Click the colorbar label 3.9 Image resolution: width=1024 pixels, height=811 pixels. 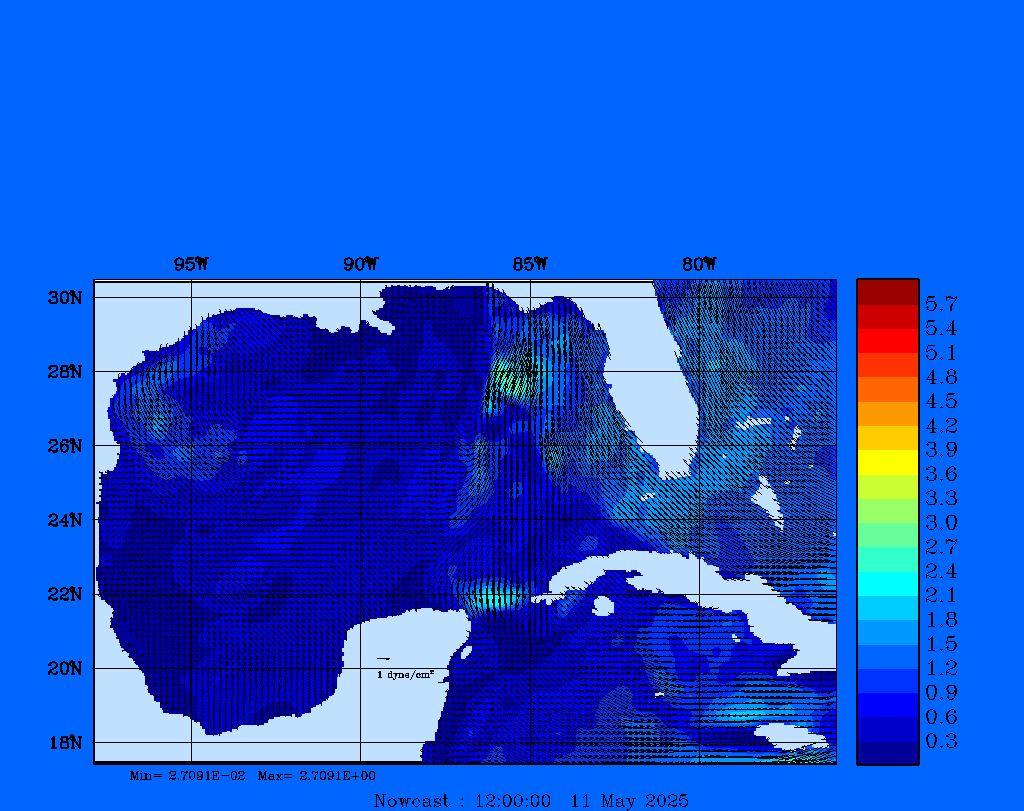941,449
